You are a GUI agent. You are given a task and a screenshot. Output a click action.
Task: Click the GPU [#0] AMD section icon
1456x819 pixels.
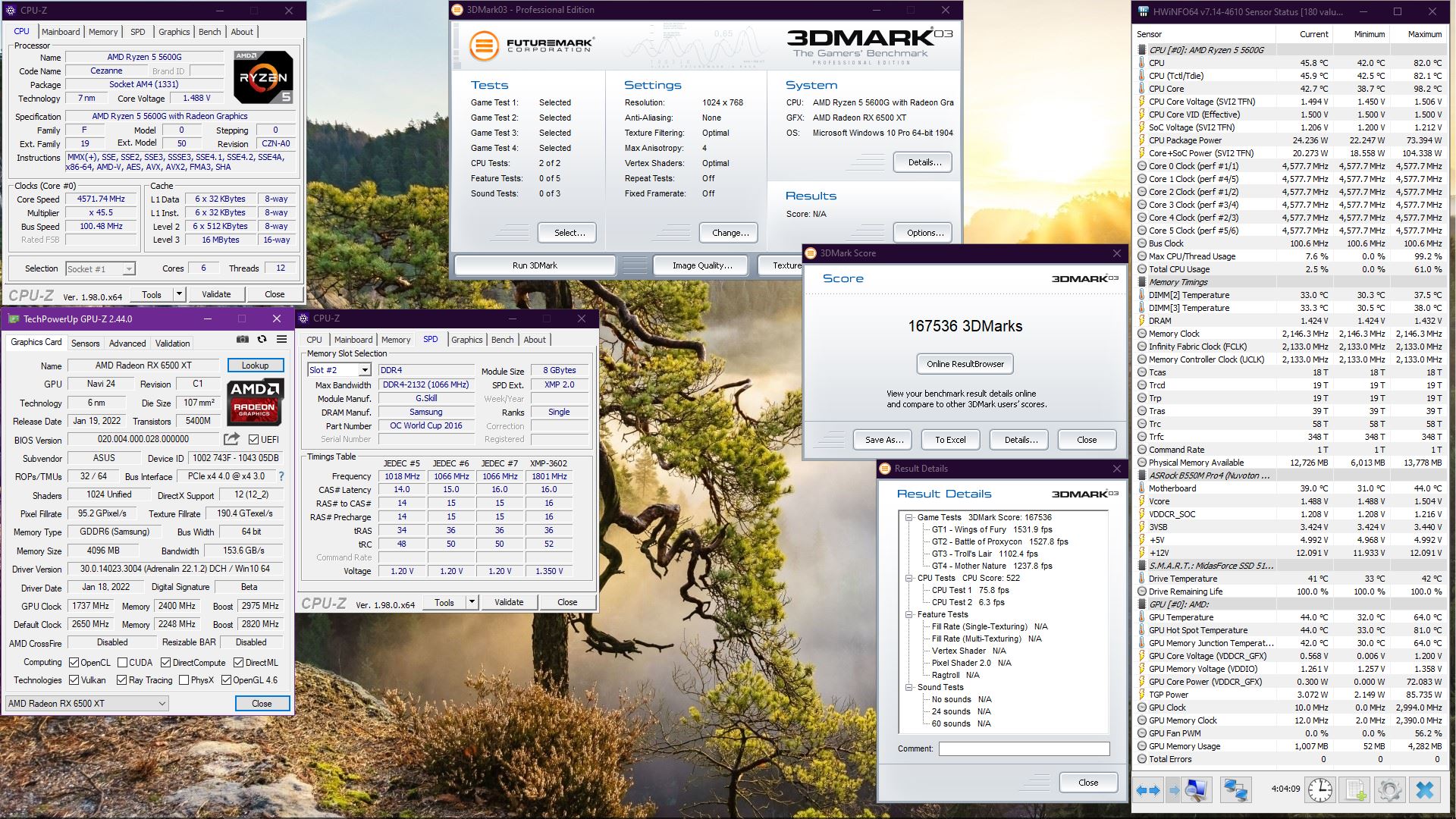click(x=1142, y=604)
